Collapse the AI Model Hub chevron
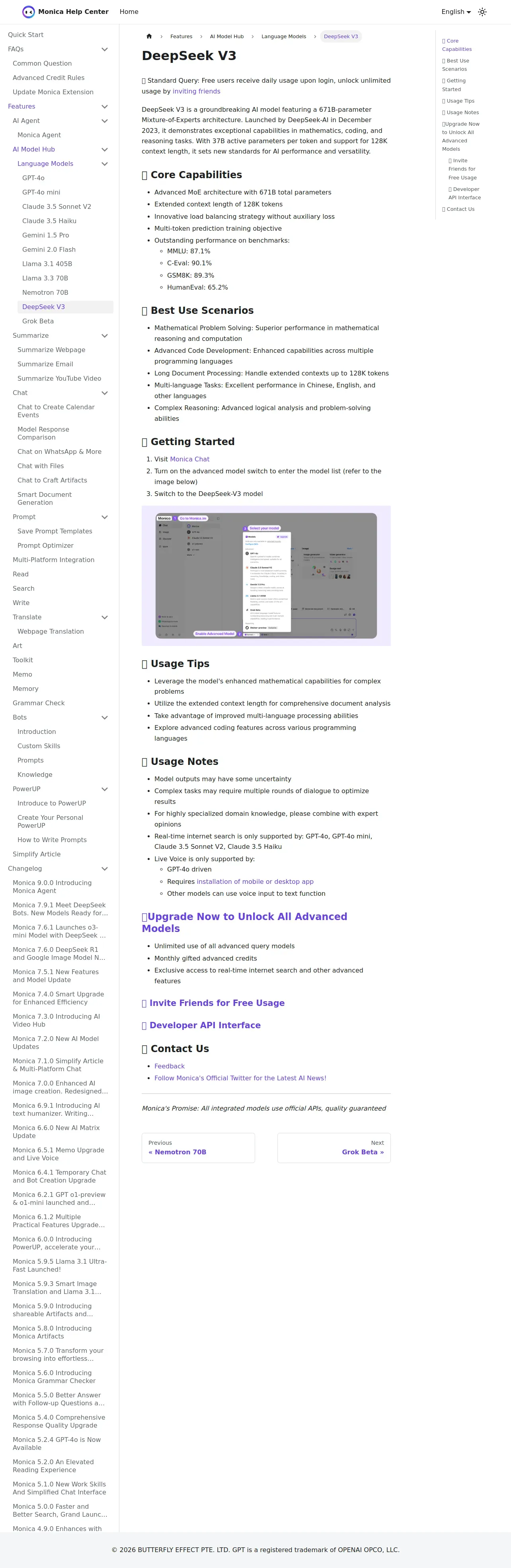Image resolution: width=511 pixels, height=1568 pixels. pos(105,150)
